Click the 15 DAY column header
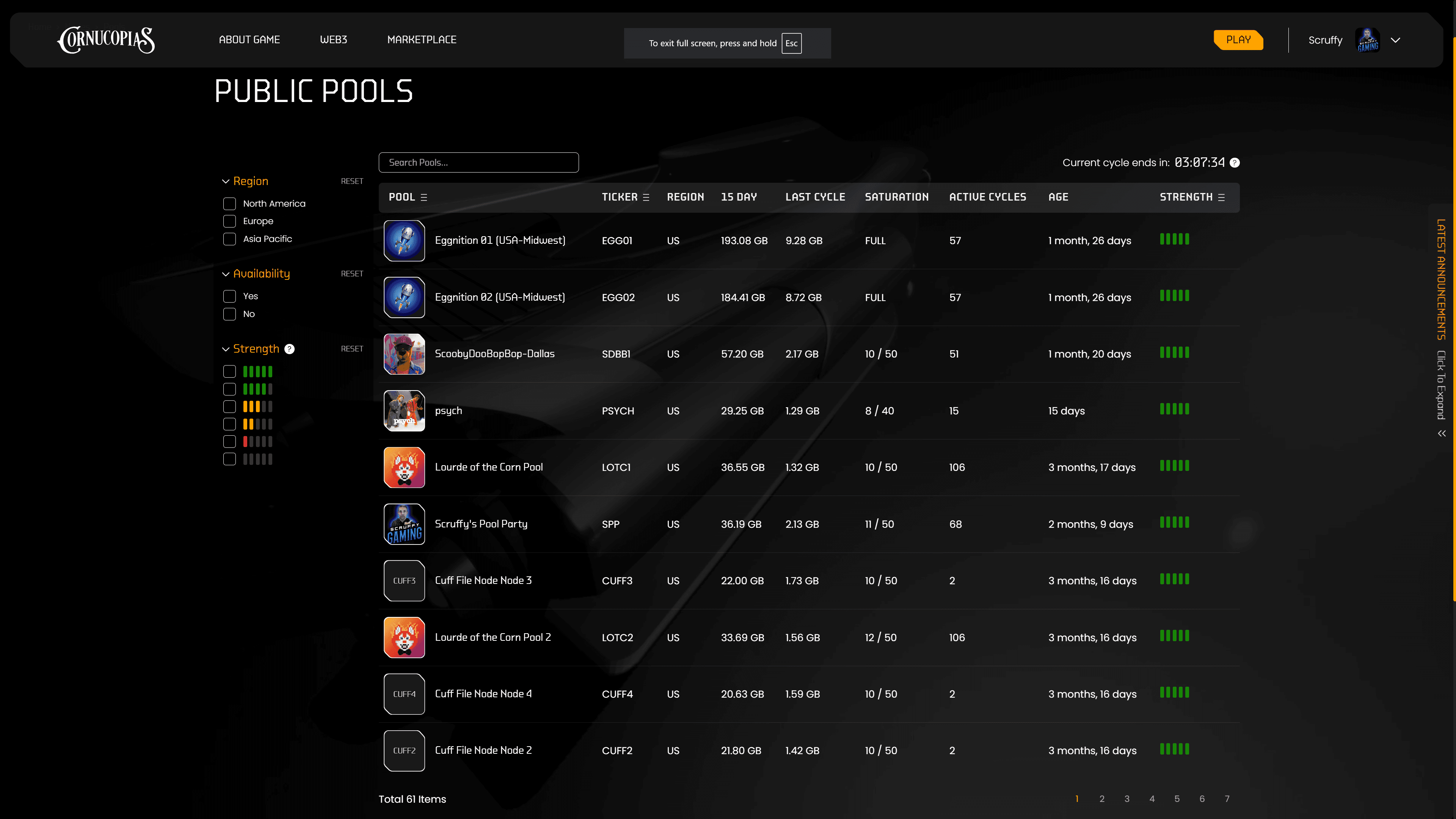 point(739,197)
